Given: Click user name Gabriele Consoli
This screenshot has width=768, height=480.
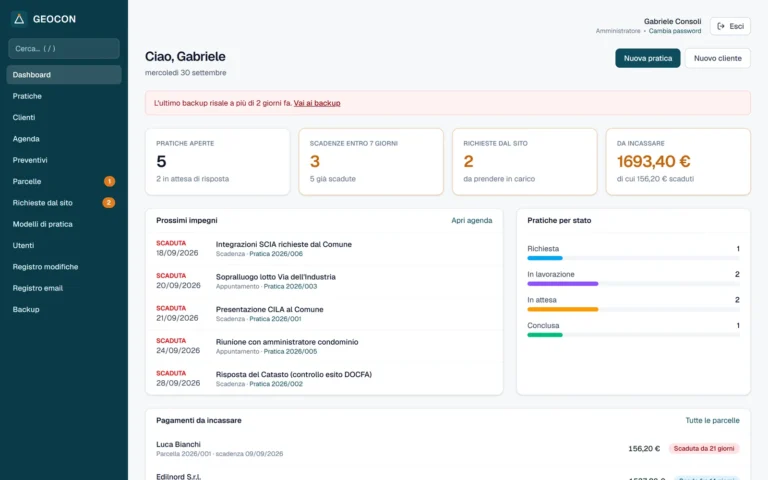Looking at the screenshot, I should [x=672, y=22].
